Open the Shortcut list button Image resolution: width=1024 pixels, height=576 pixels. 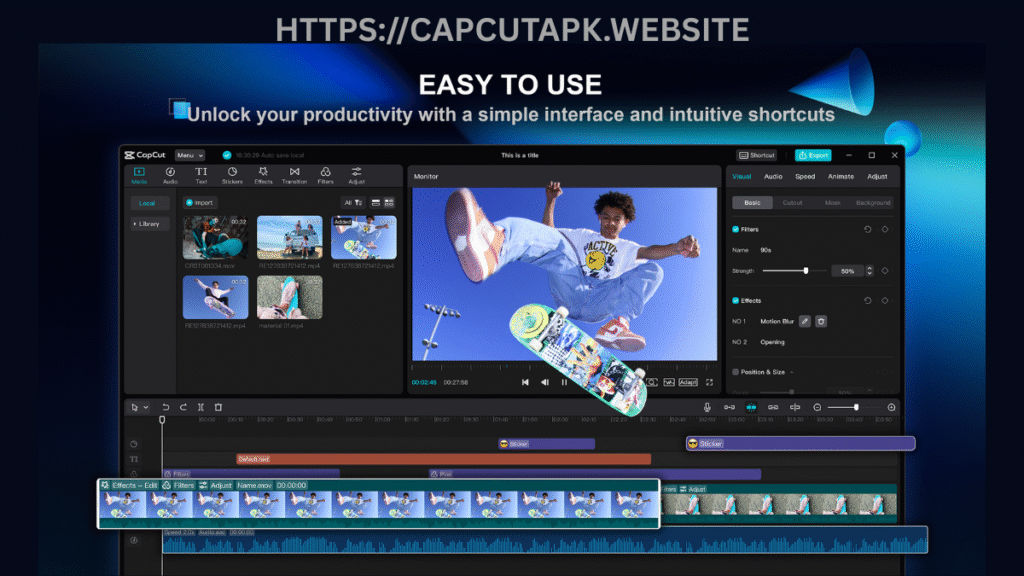(x=756, y=155)
